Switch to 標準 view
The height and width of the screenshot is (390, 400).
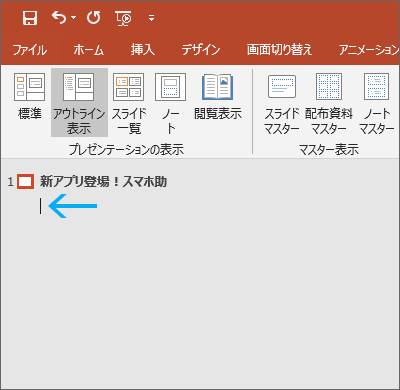click(x=29, y=97)
